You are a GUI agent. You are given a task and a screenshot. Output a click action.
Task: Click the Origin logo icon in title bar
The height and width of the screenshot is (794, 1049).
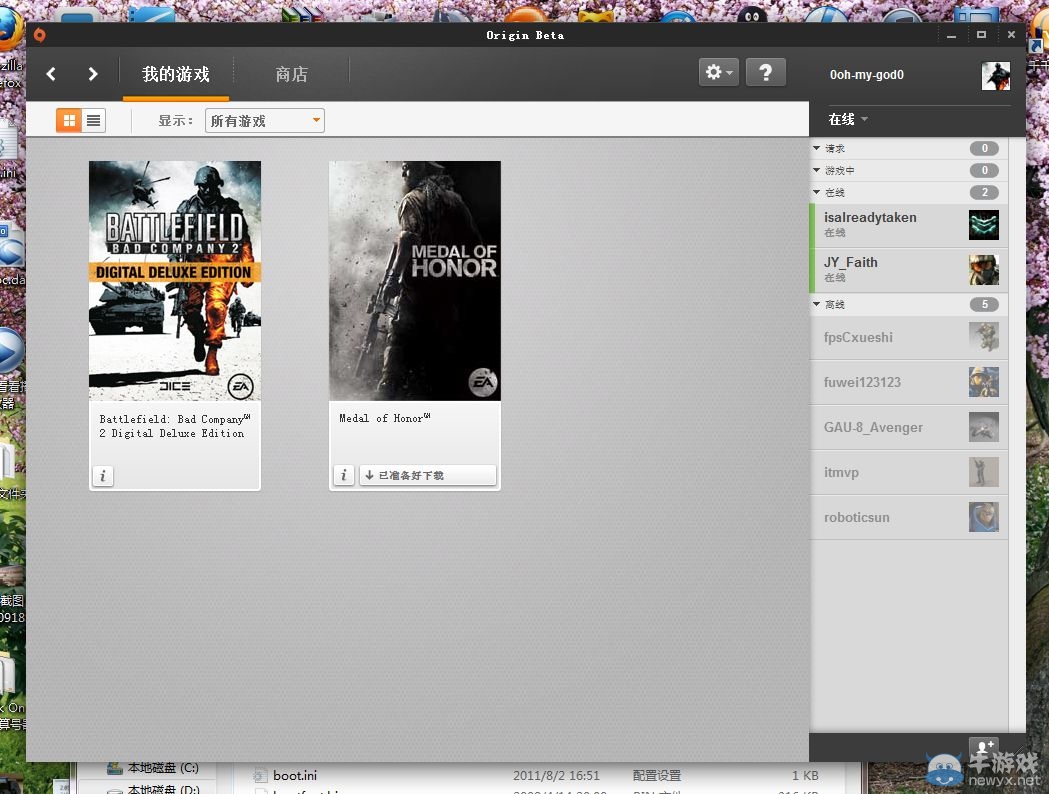pos(39,35)
